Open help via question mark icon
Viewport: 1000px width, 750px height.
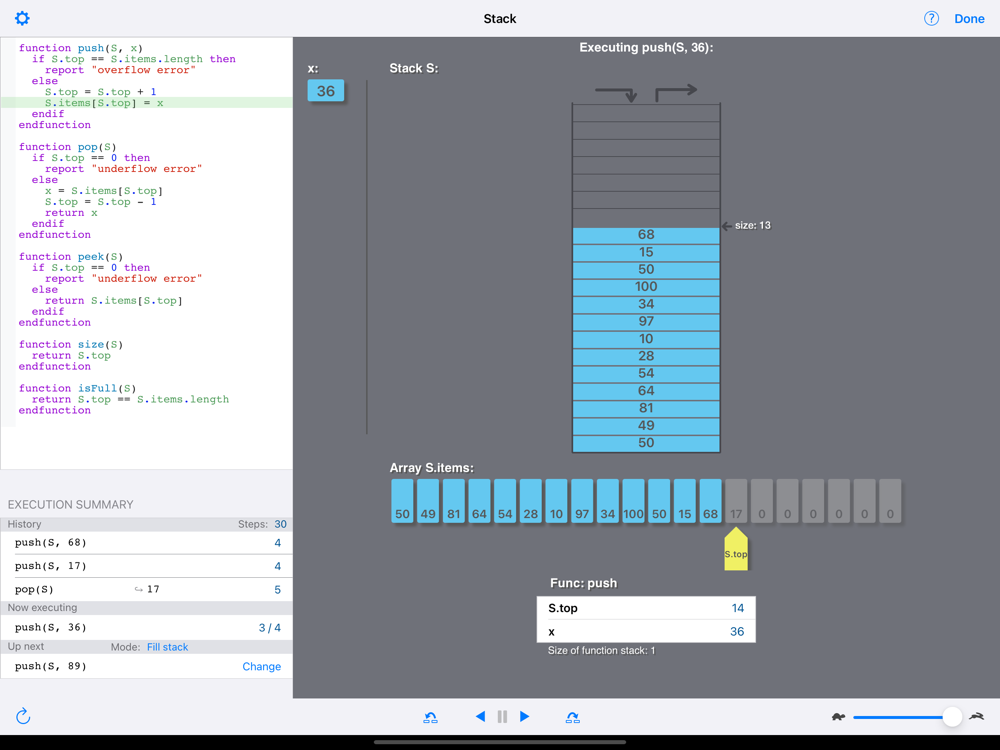click(x=931, y=18)
